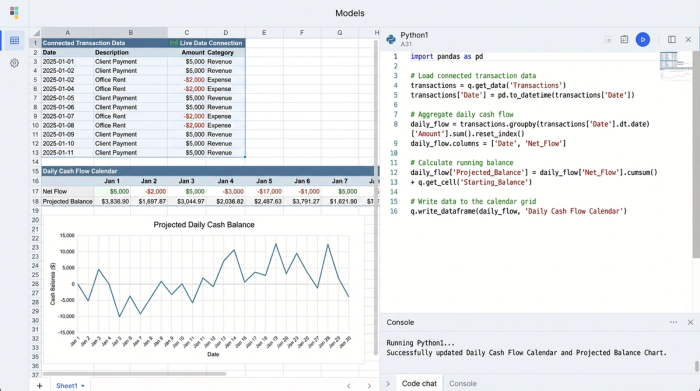Click the collapse-to-cell icon in code toolbar
This screenshot has width=700, height=391.
(608, 40)
